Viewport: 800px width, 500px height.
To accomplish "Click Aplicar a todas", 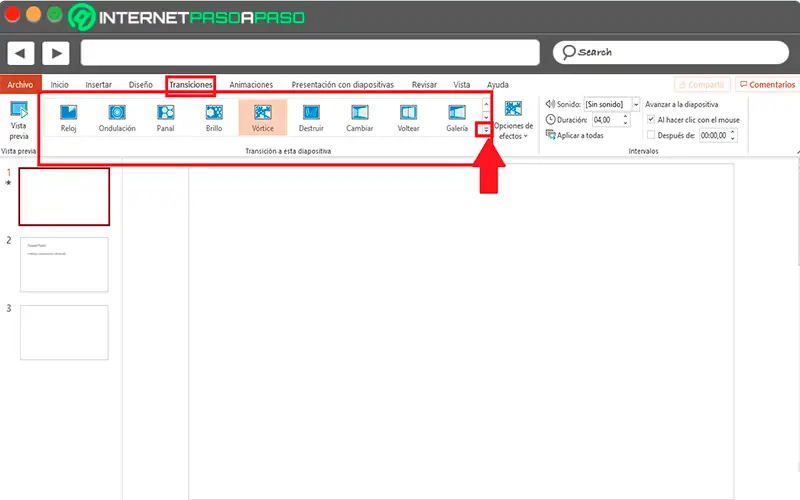I will (x=574, y=135).
